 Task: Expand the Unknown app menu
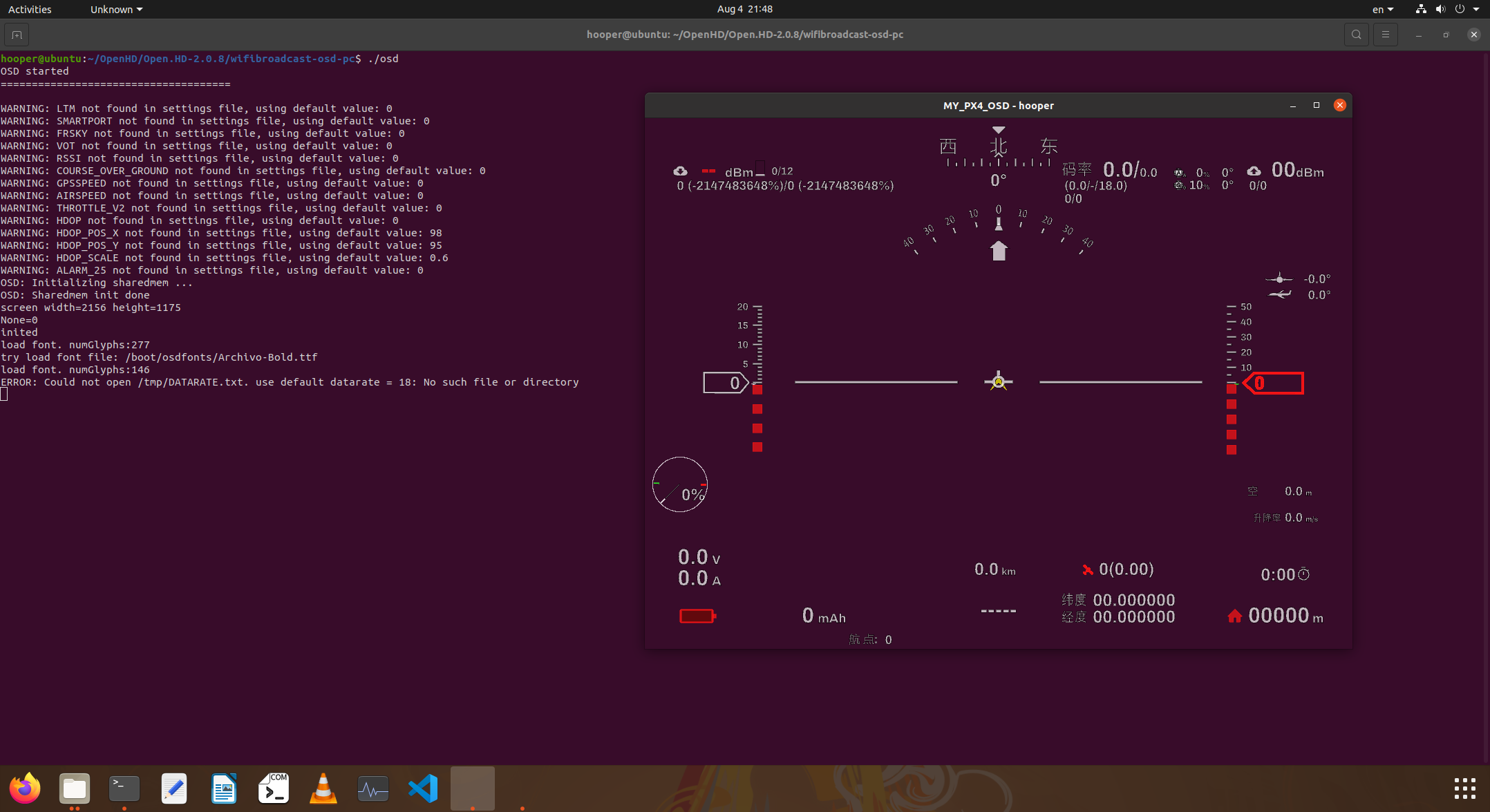tap(116, 9)
